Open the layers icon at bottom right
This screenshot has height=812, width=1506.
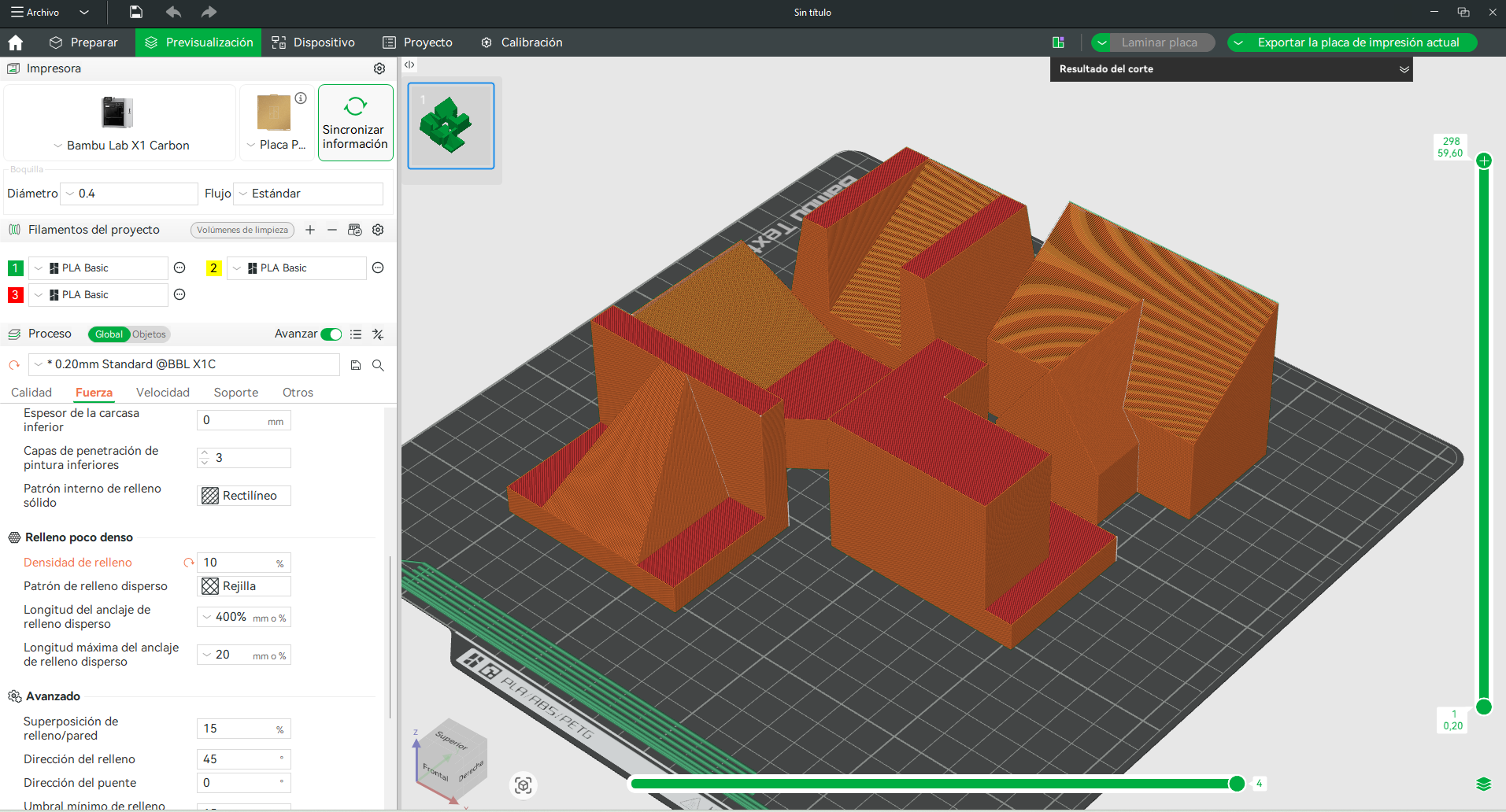[x=1483, y=784]
